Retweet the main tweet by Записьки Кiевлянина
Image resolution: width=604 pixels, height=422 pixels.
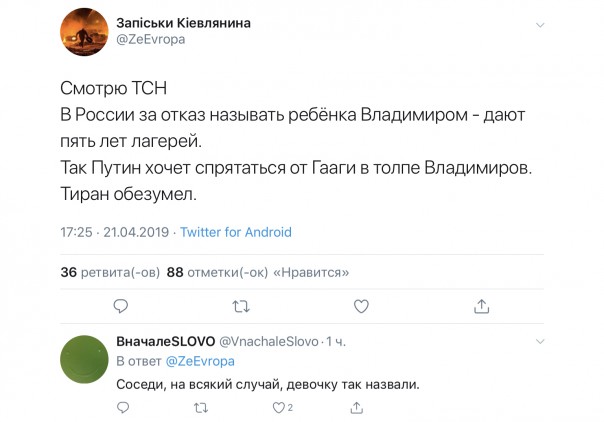[241, 305]
